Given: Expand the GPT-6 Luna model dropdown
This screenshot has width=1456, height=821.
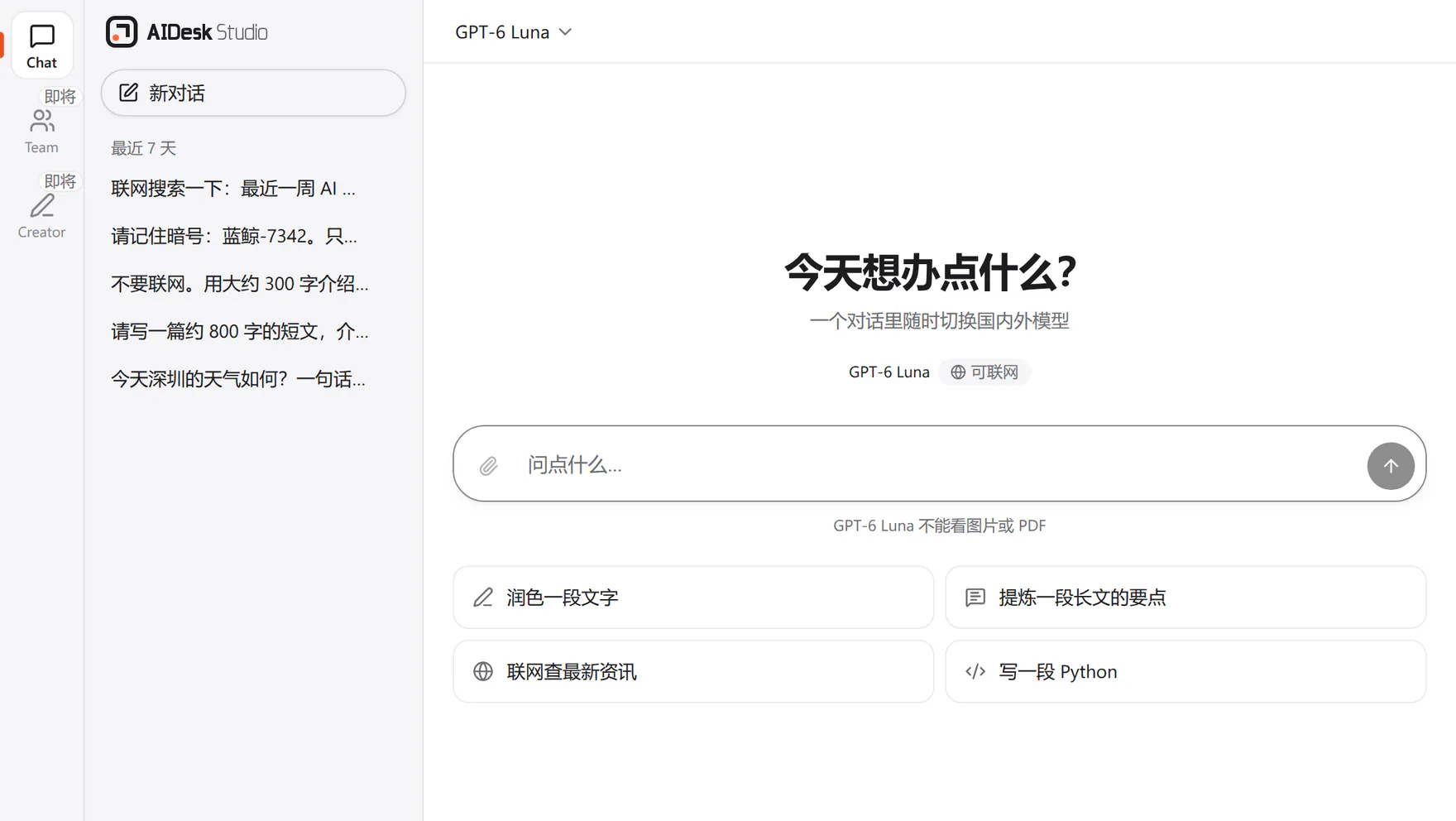Looking at the screenshot, I should (514, 32).
